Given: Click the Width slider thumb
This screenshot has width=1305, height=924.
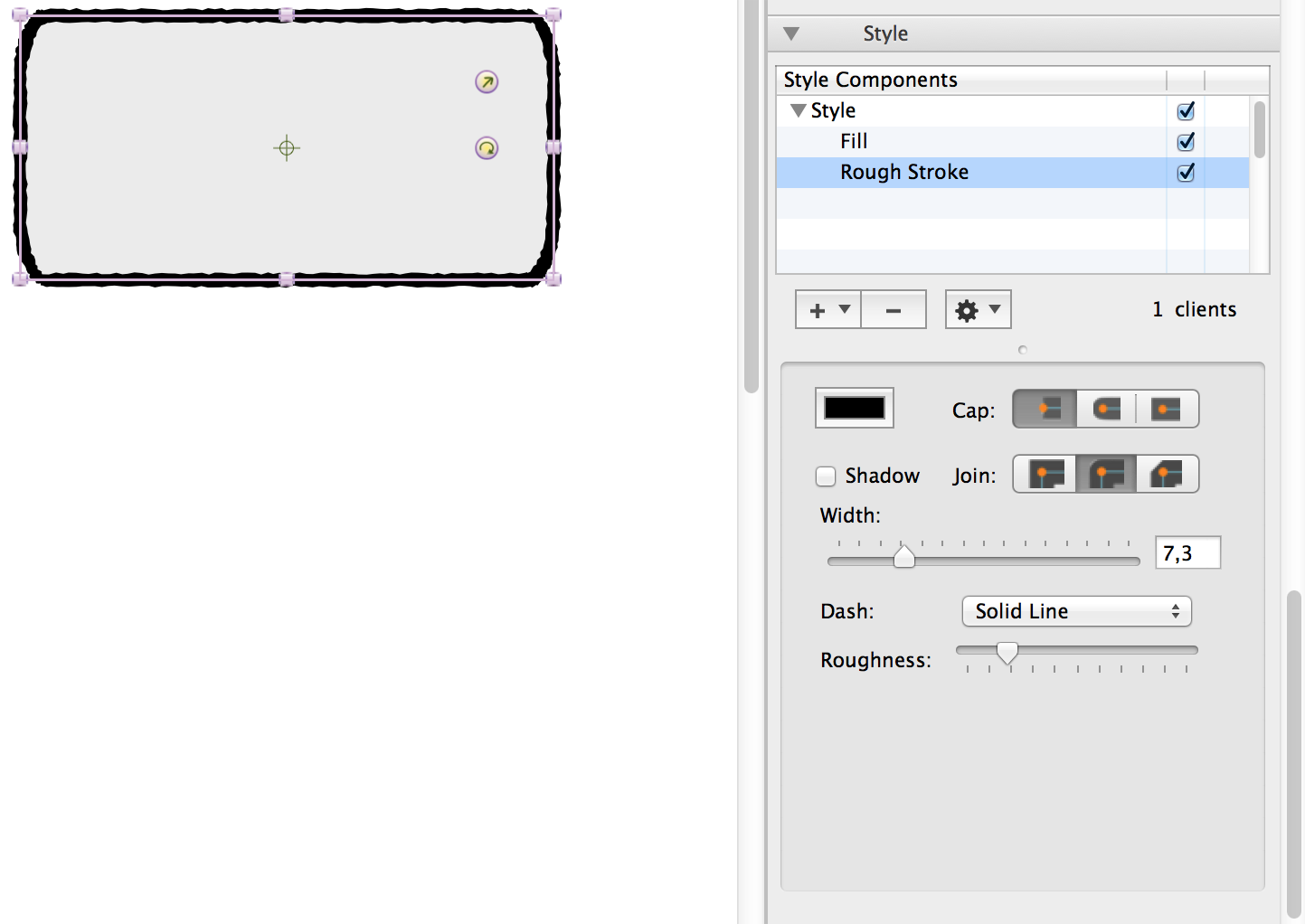Looking at the screenshot, I should (x=904, y=555).
